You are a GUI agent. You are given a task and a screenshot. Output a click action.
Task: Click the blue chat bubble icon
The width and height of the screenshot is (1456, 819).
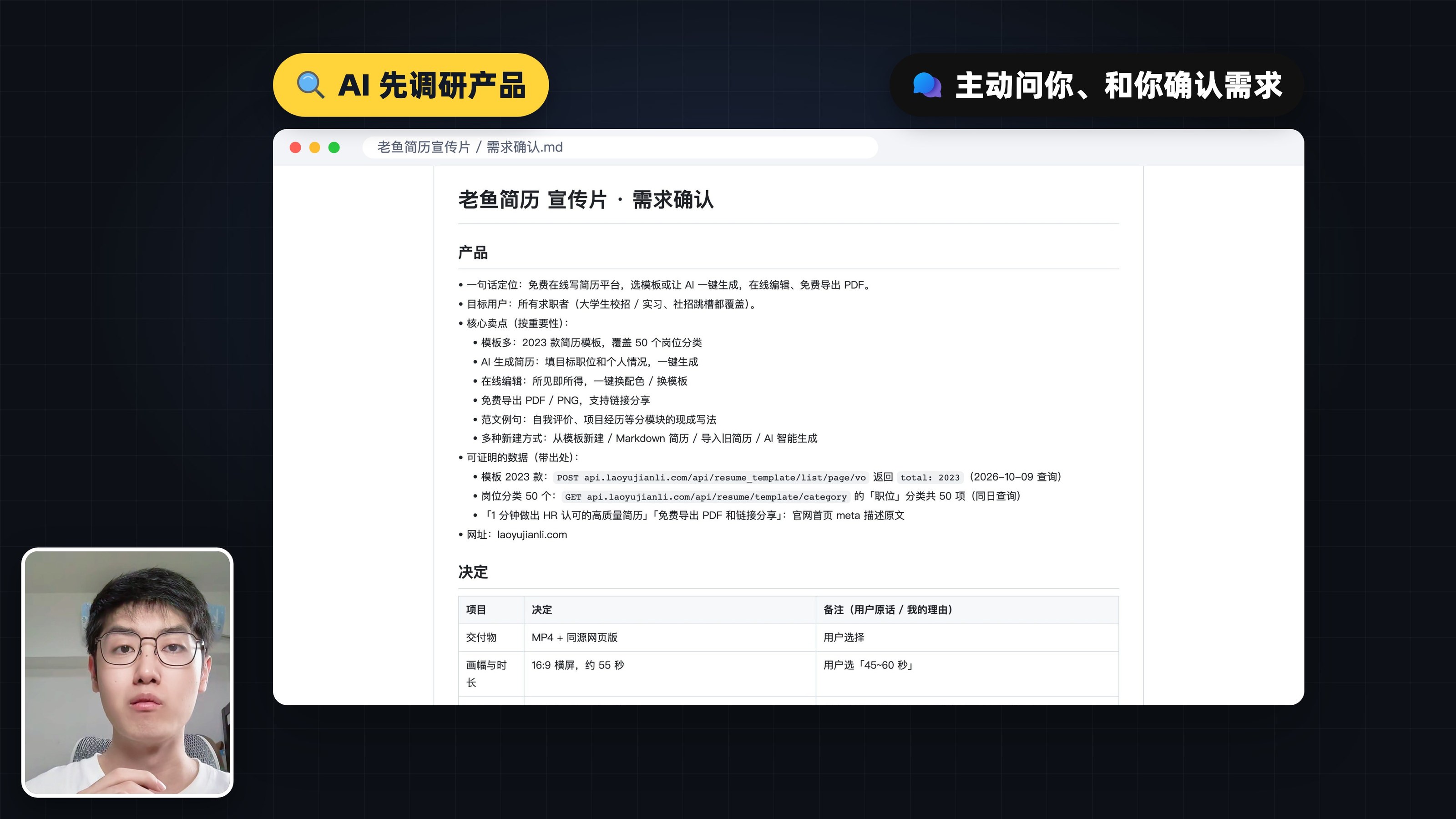click(x=927, y=86)
